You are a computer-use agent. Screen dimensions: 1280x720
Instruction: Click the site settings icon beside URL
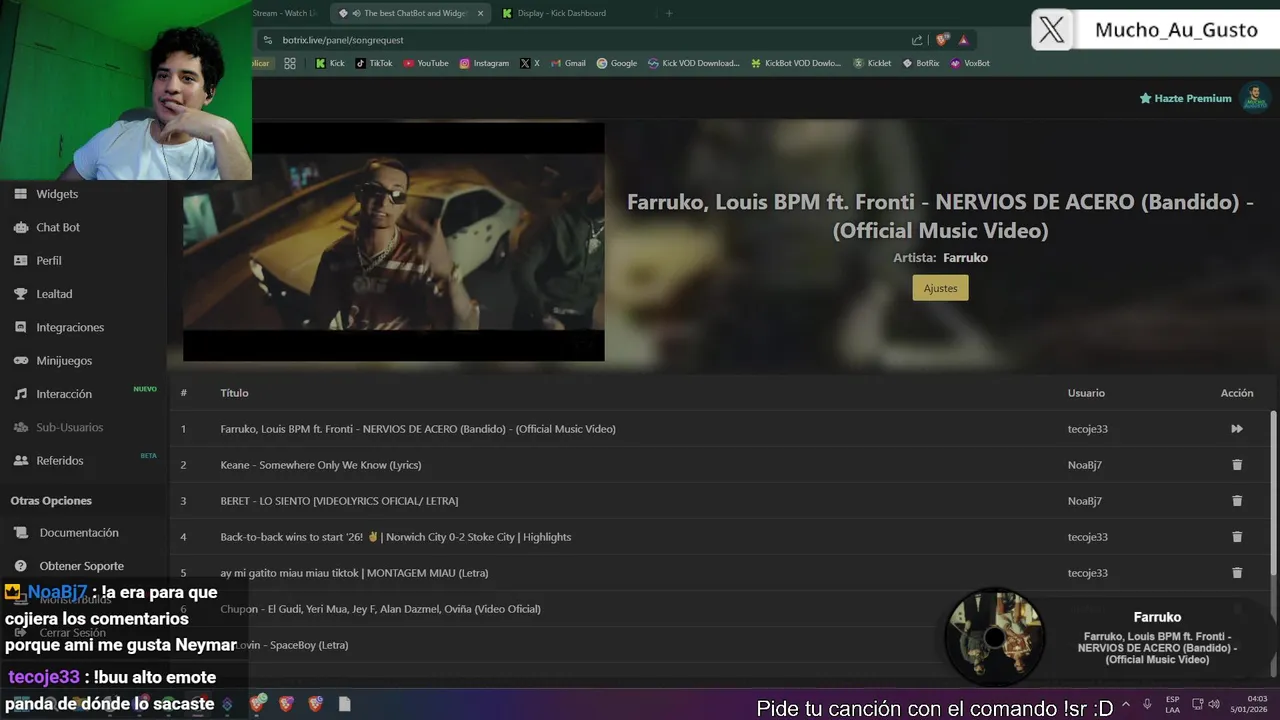point(266,40)
